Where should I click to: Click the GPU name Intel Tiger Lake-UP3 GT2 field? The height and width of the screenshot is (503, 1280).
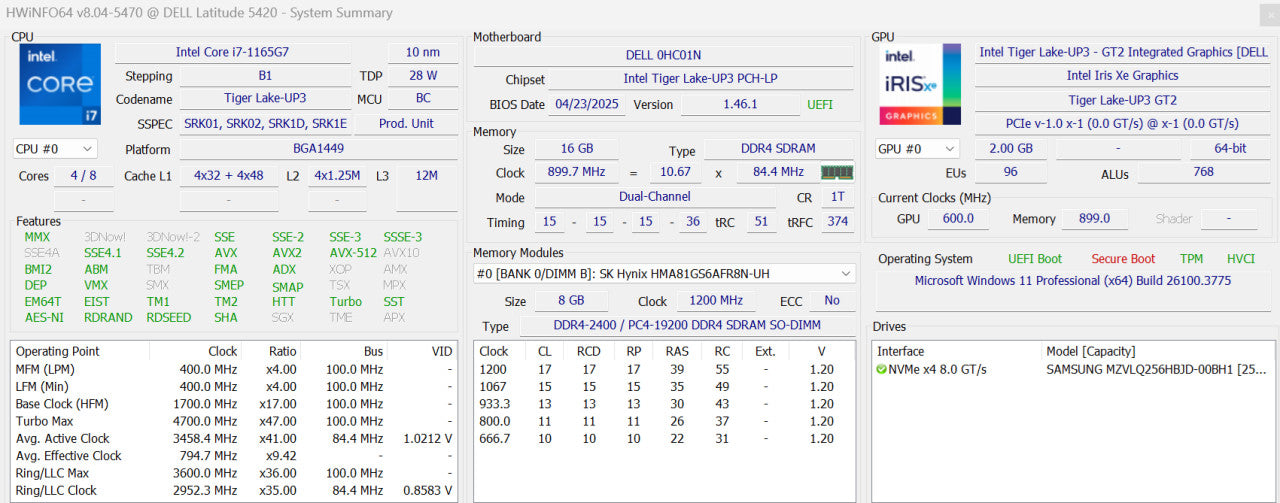pos(1123,52)
